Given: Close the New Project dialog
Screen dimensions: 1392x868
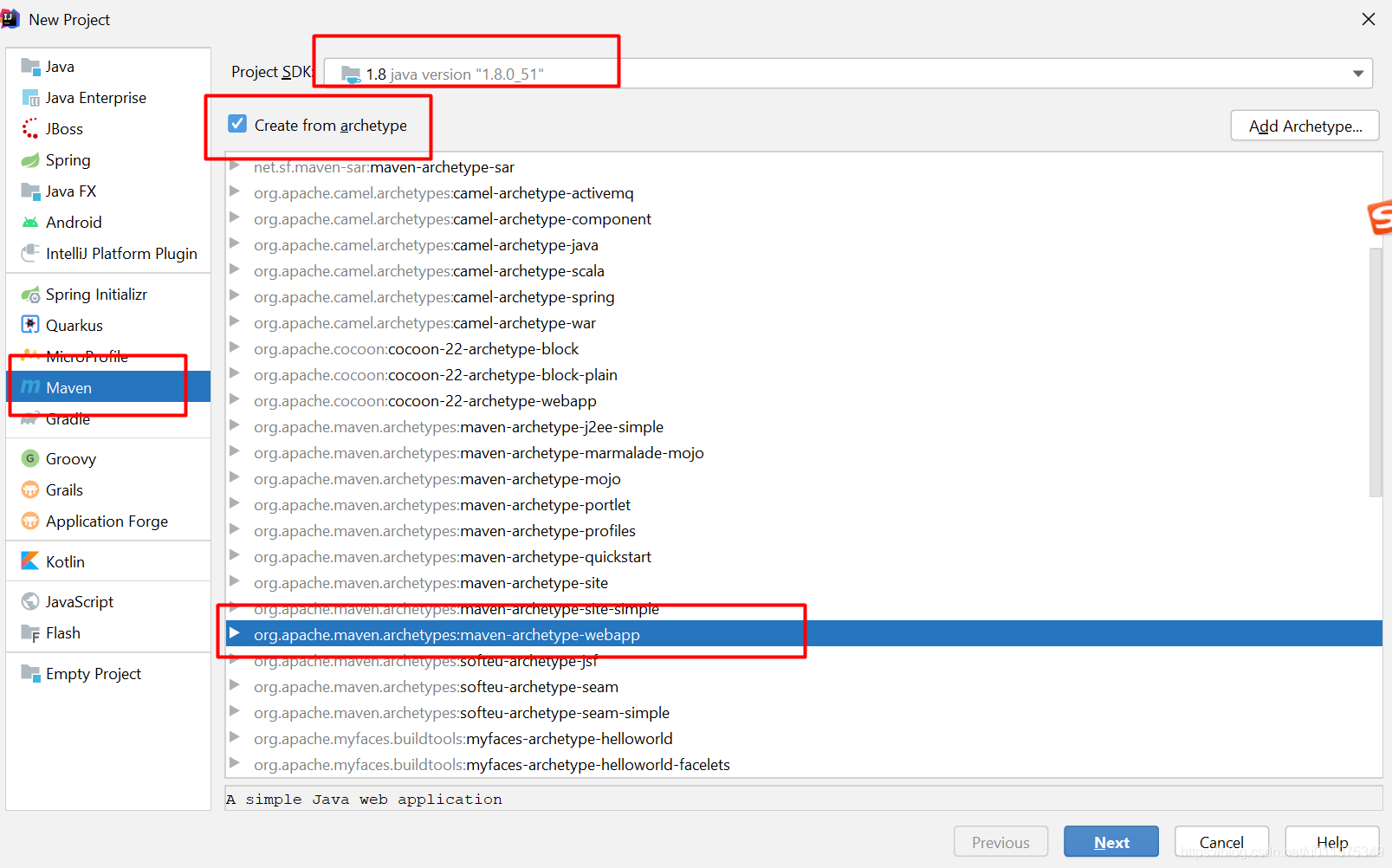Looking at the screenshot, I should tap(1369, 19).
